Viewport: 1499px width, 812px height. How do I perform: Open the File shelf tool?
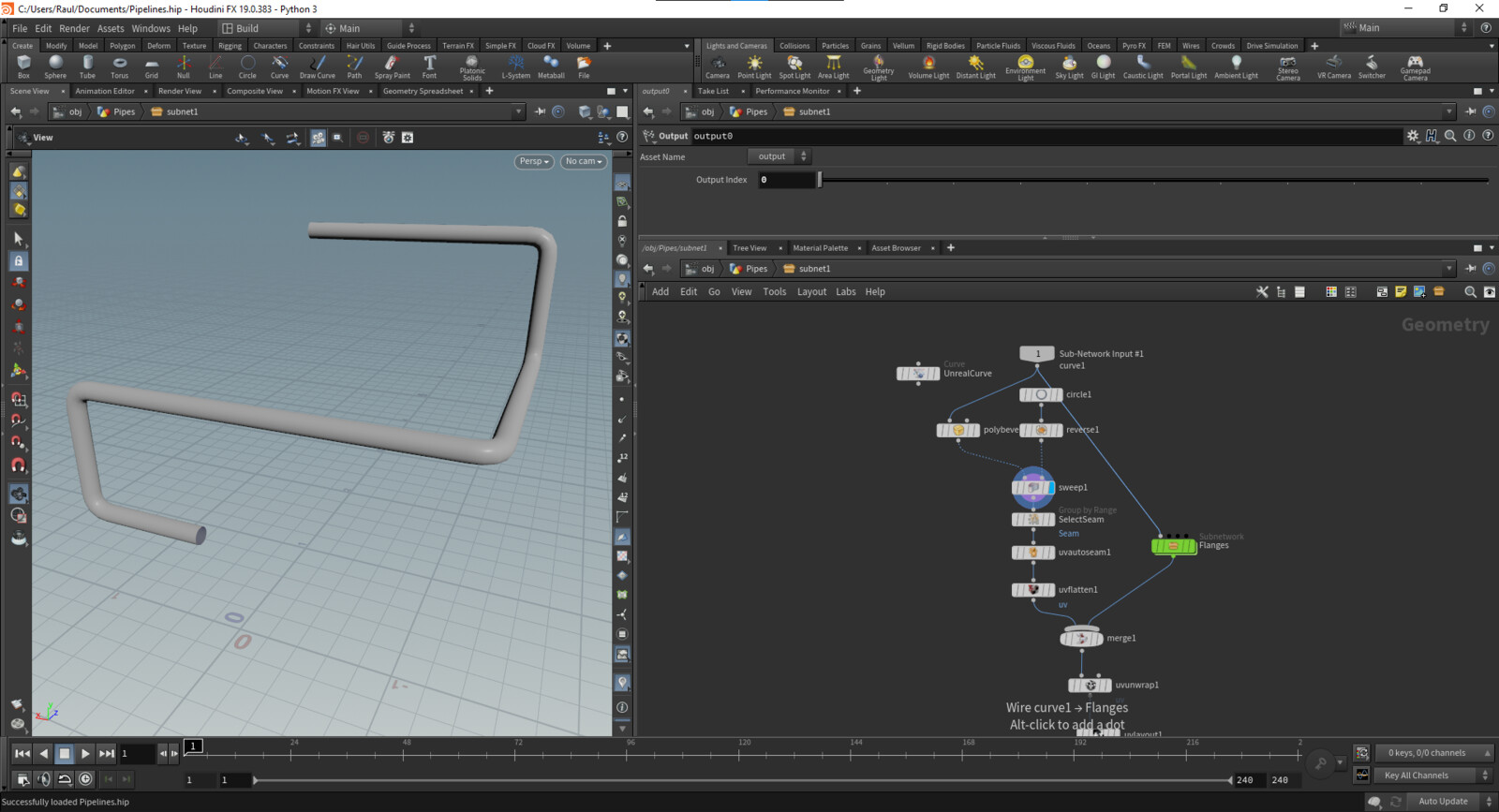coord(584,66)
